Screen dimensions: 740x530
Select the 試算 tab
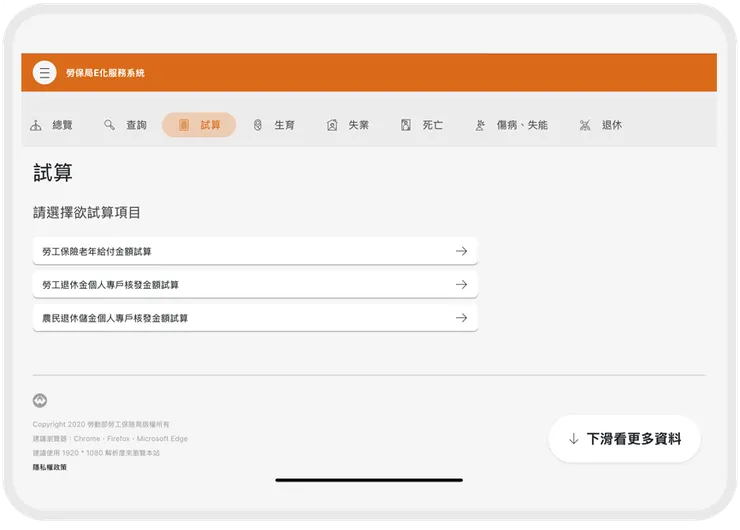(199, 125)
